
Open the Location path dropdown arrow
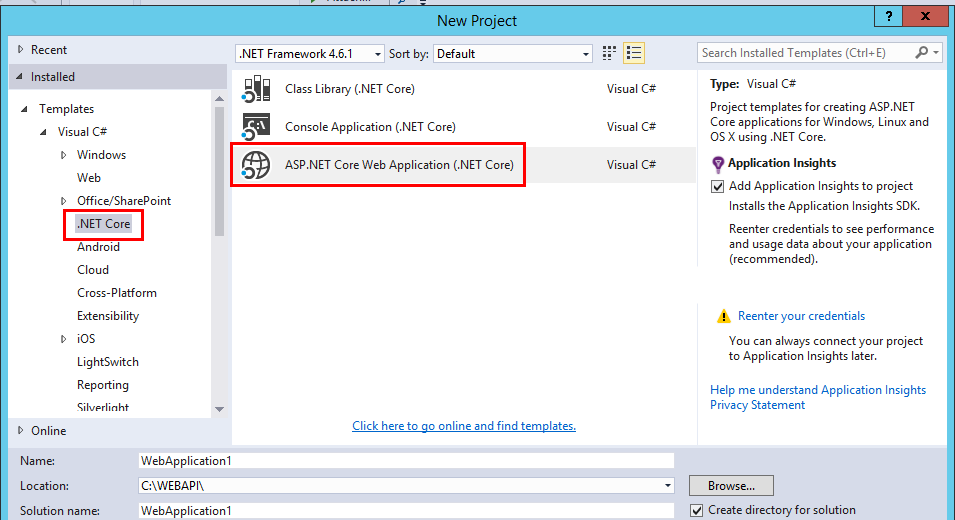coord(668,486)
